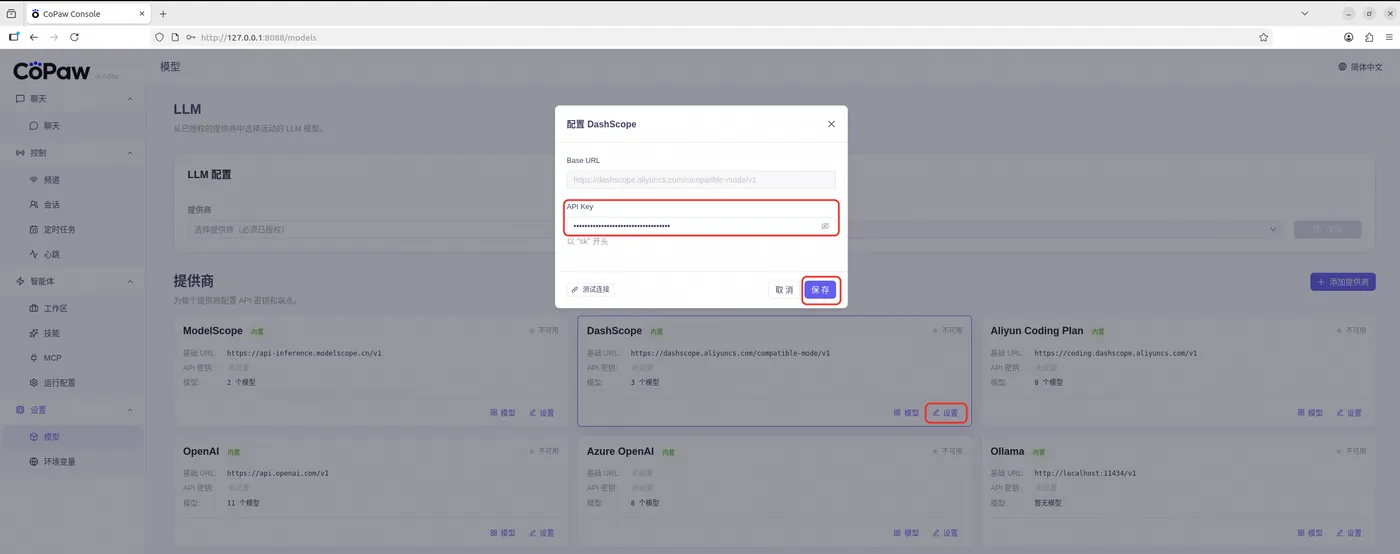1400x554 pixels.
Task: Open 设置 on the Azure OpenAI card
Action: click(x=945, y=533)
